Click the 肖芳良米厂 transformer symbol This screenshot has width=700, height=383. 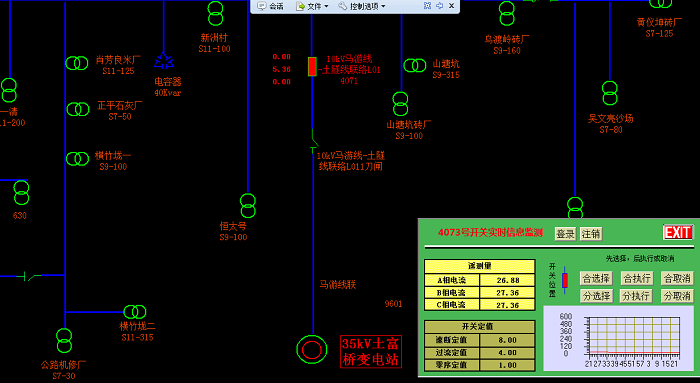pyautogui.click(x=77, y=63)
